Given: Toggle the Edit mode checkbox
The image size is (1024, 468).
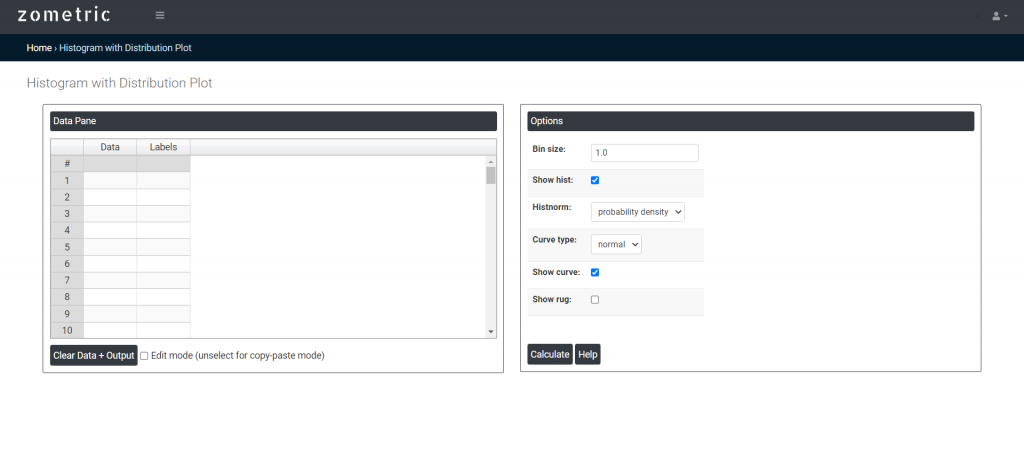Looking at the screenshot, I should (144, 355).
